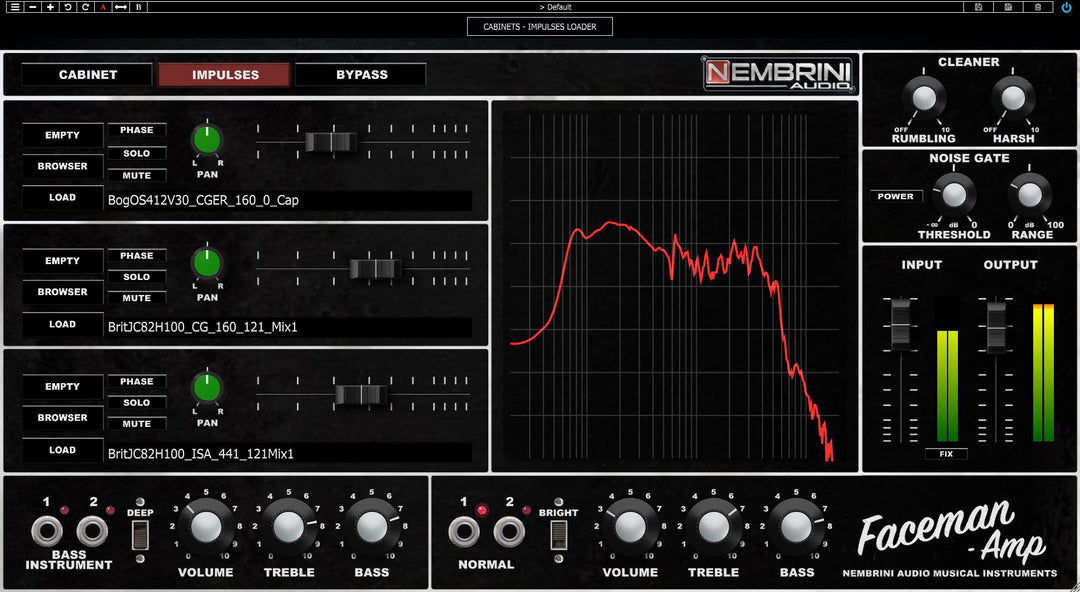Click the BogOS412V30 slot level slider handle

[331, 142]
